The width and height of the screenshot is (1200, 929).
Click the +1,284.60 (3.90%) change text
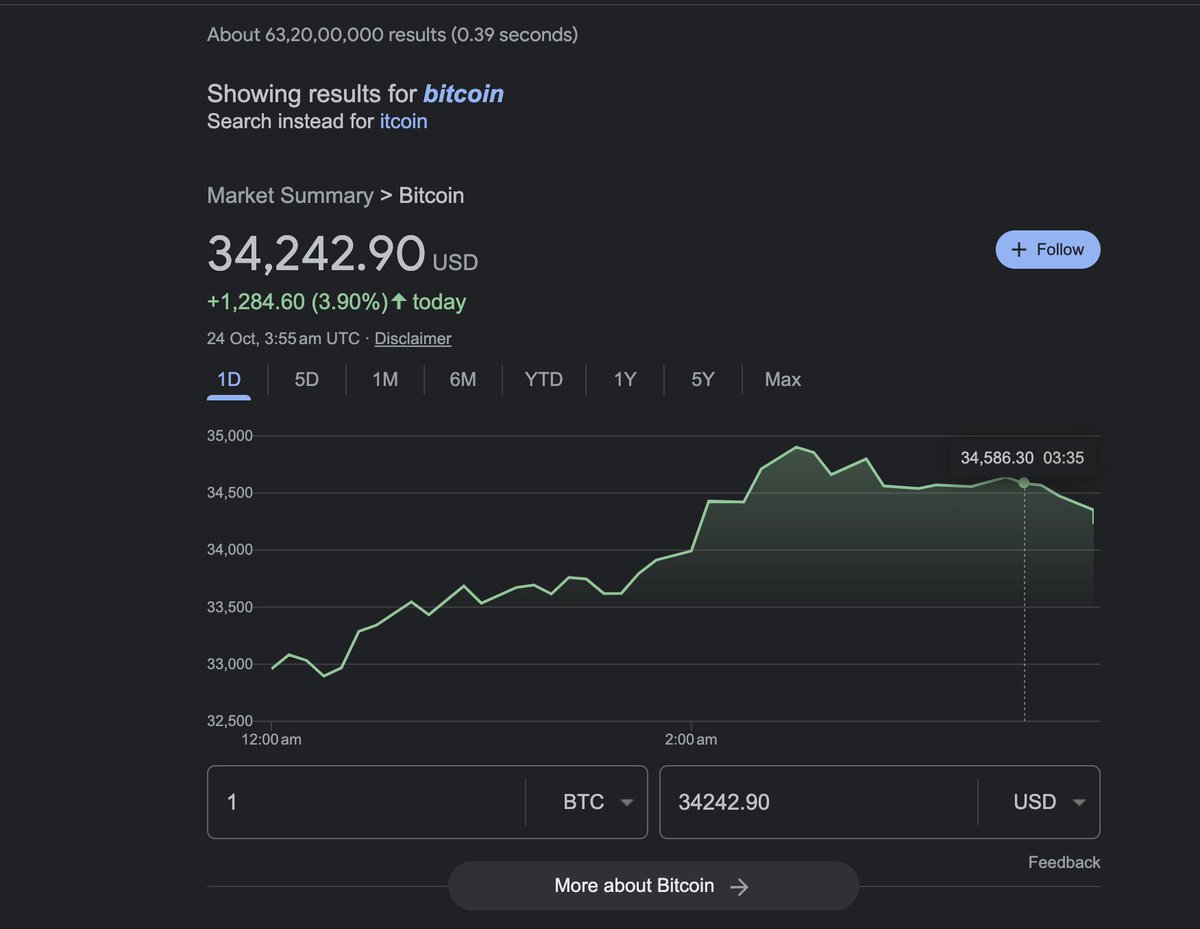coord(297,301)
